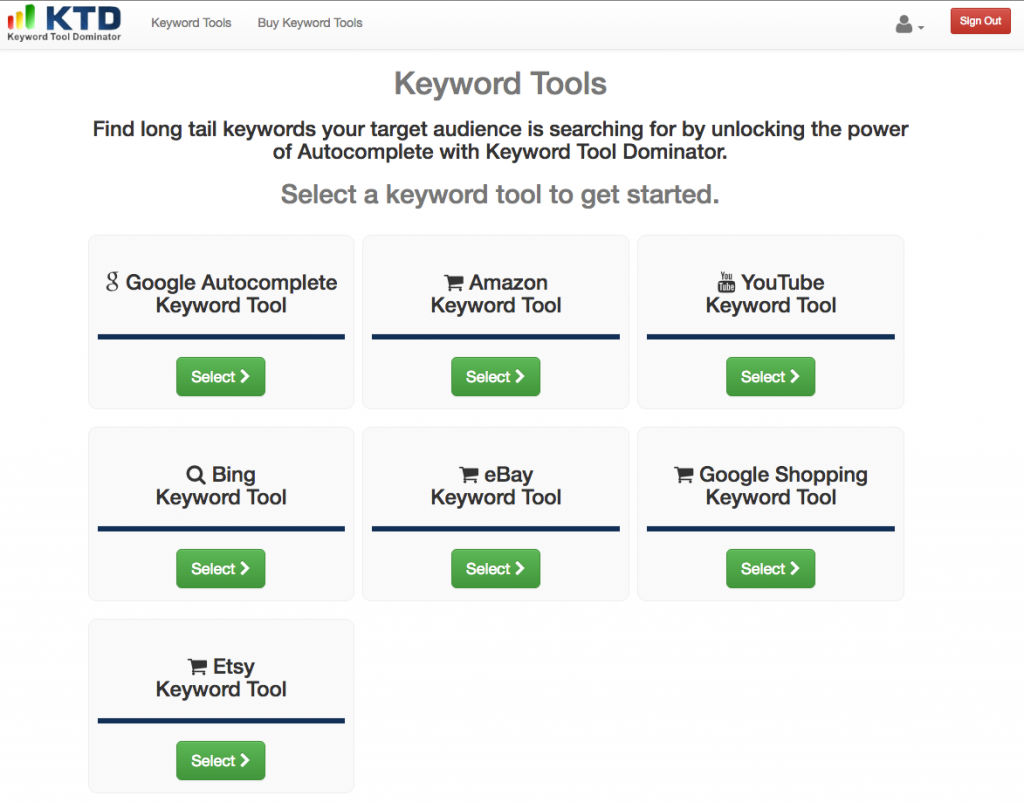Pick the eBay Keyword Tool Select button
The height and width of the screenshot is (802, 1024).
[x=495, y=569]
